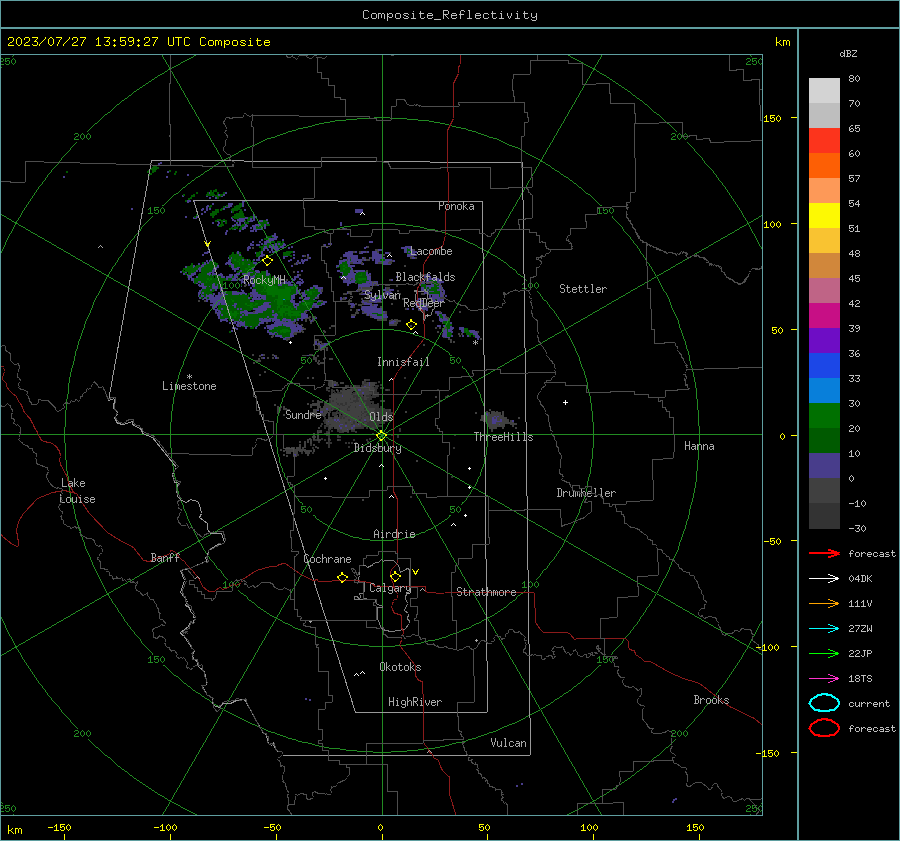The width and height of the screenshot is (900, 841).
Task: Click the Stettler label
Action: [583, 289]
